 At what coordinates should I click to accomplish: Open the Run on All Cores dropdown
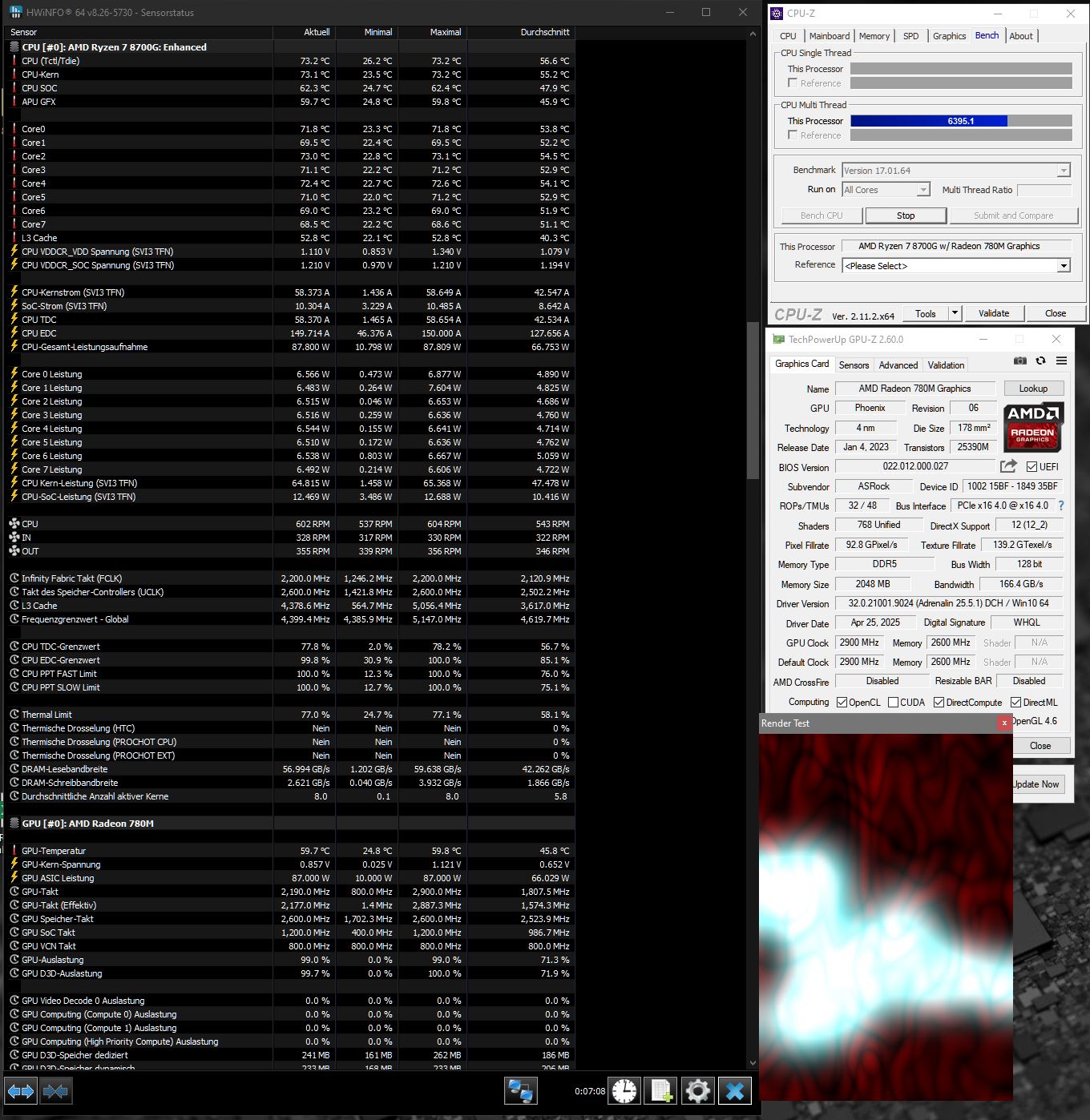(x=923, y=190)
